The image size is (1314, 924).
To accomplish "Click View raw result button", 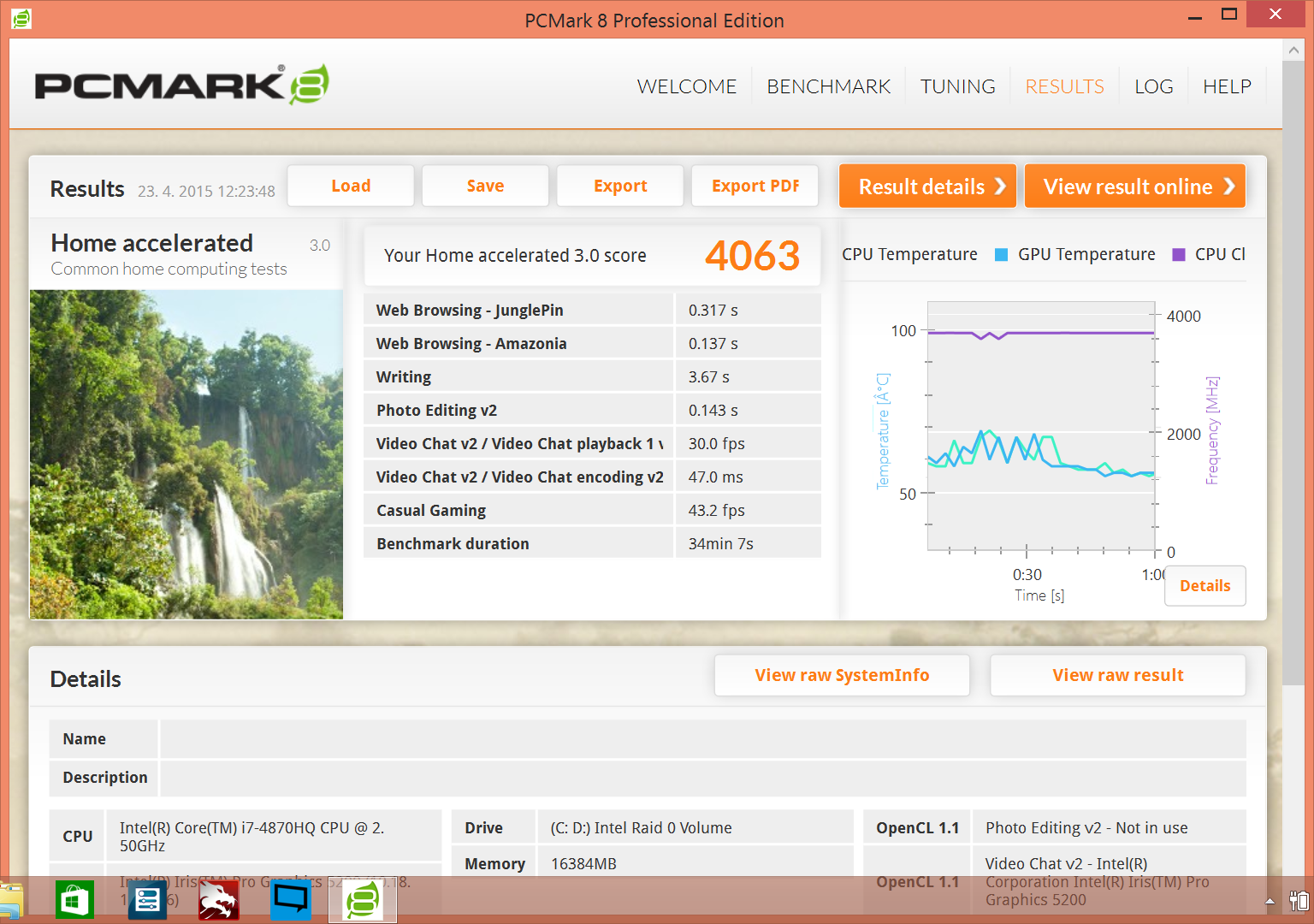I will 1117,675.
